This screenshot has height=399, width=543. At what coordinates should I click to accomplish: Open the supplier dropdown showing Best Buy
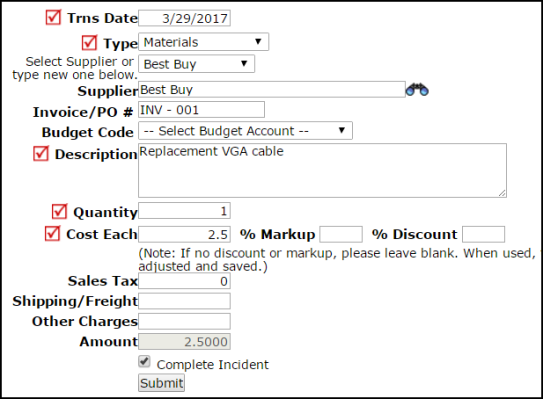196,64
